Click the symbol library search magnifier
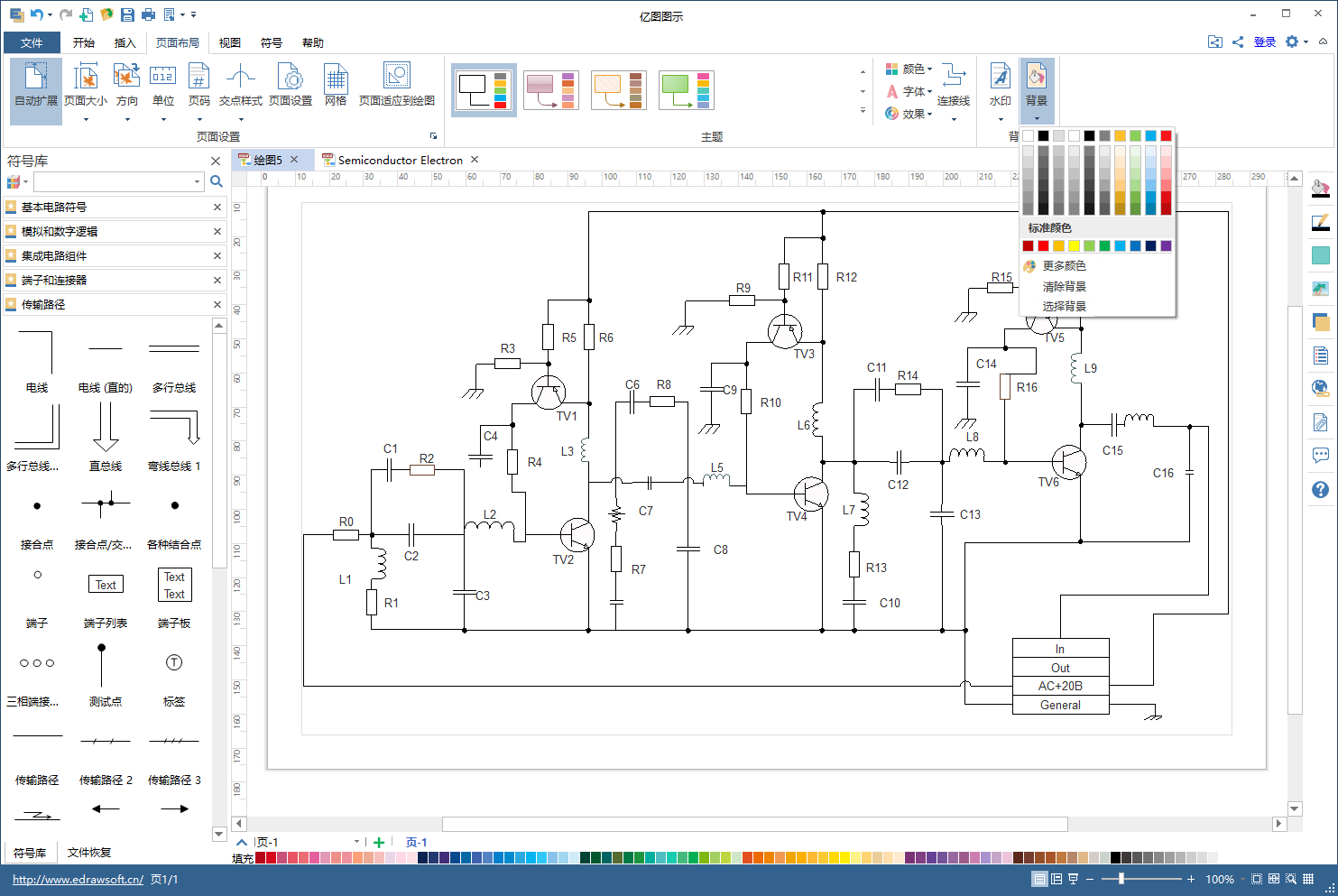Image resolution: width=1338 pixels, height=896 pixels. (x=217, y=181)
